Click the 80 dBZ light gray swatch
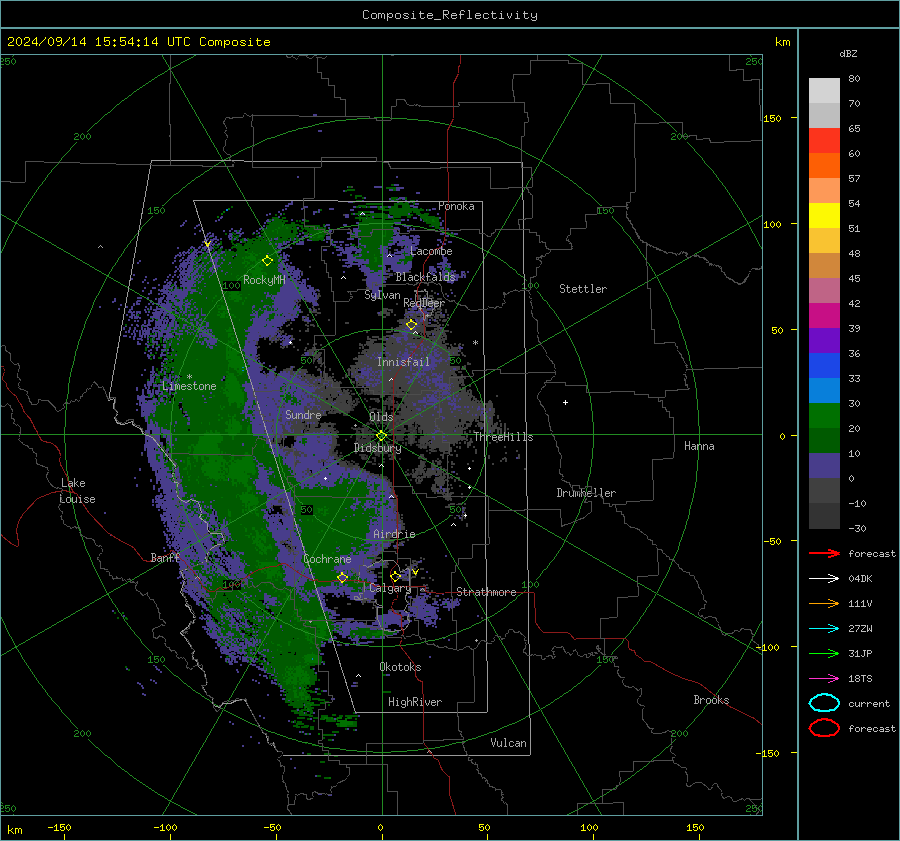The height and width of the screenshot is (841, 900). [824, 90]
